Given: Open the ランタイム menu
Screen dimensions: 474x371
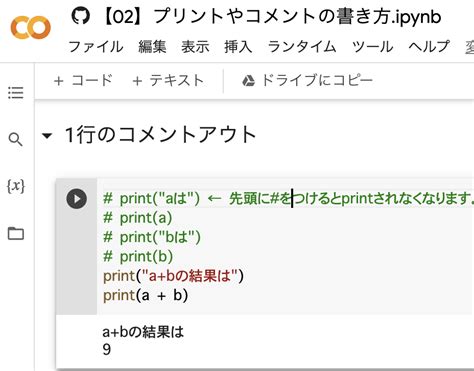Looking at the screenshot, I should [302, 47].
